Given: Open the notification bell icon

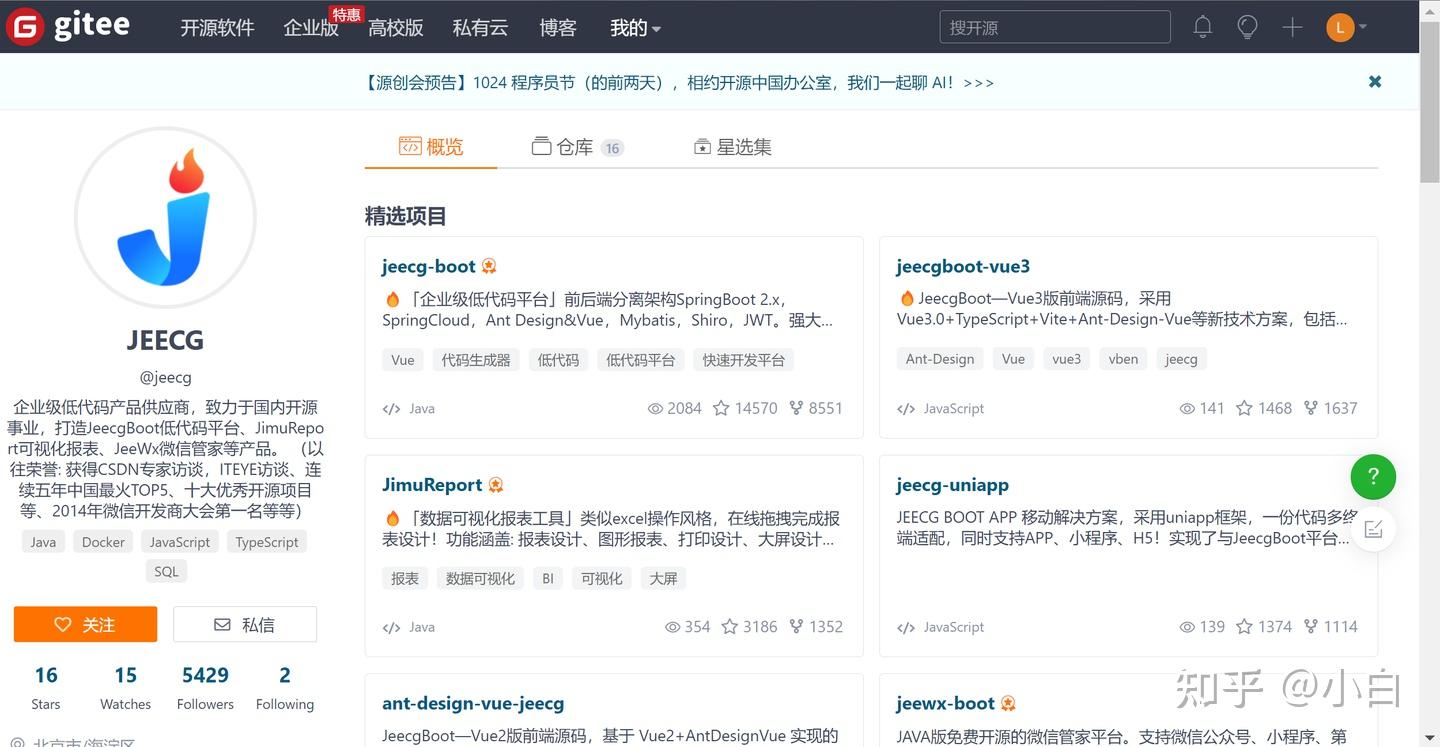Looking at the screenshot, I should coord(1202,27).
